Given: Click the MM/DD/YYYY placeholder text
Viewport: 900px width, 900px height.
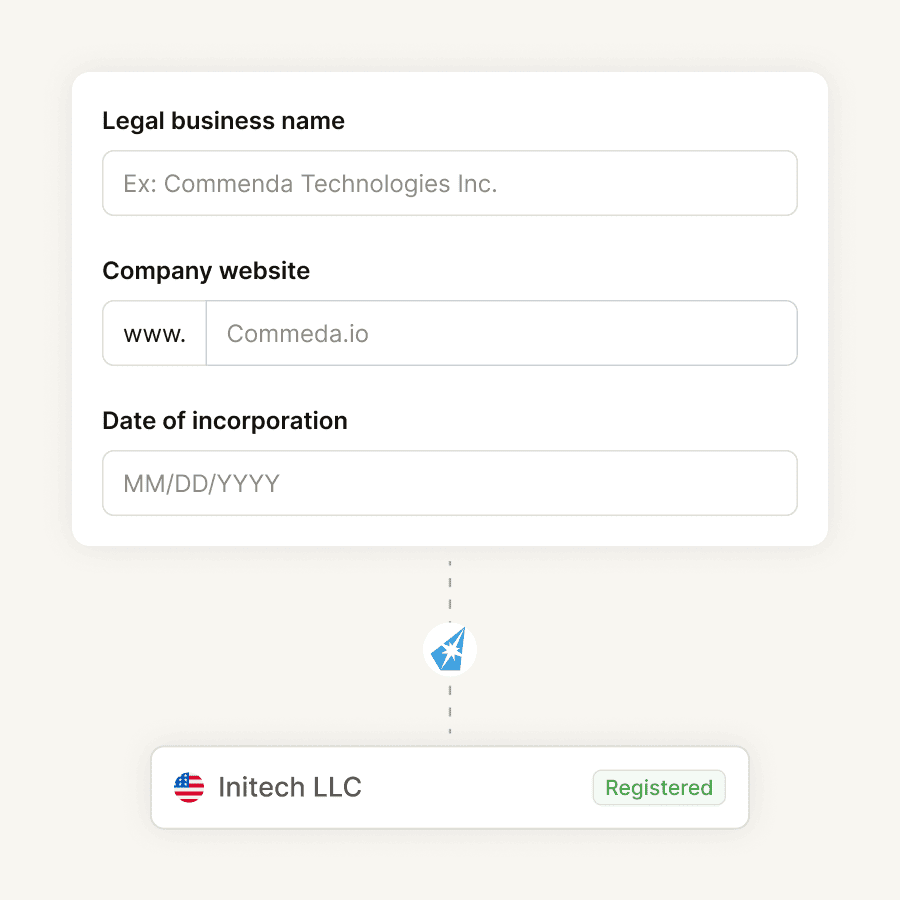Looking at the screenshot, I should [x=201, y=484].
